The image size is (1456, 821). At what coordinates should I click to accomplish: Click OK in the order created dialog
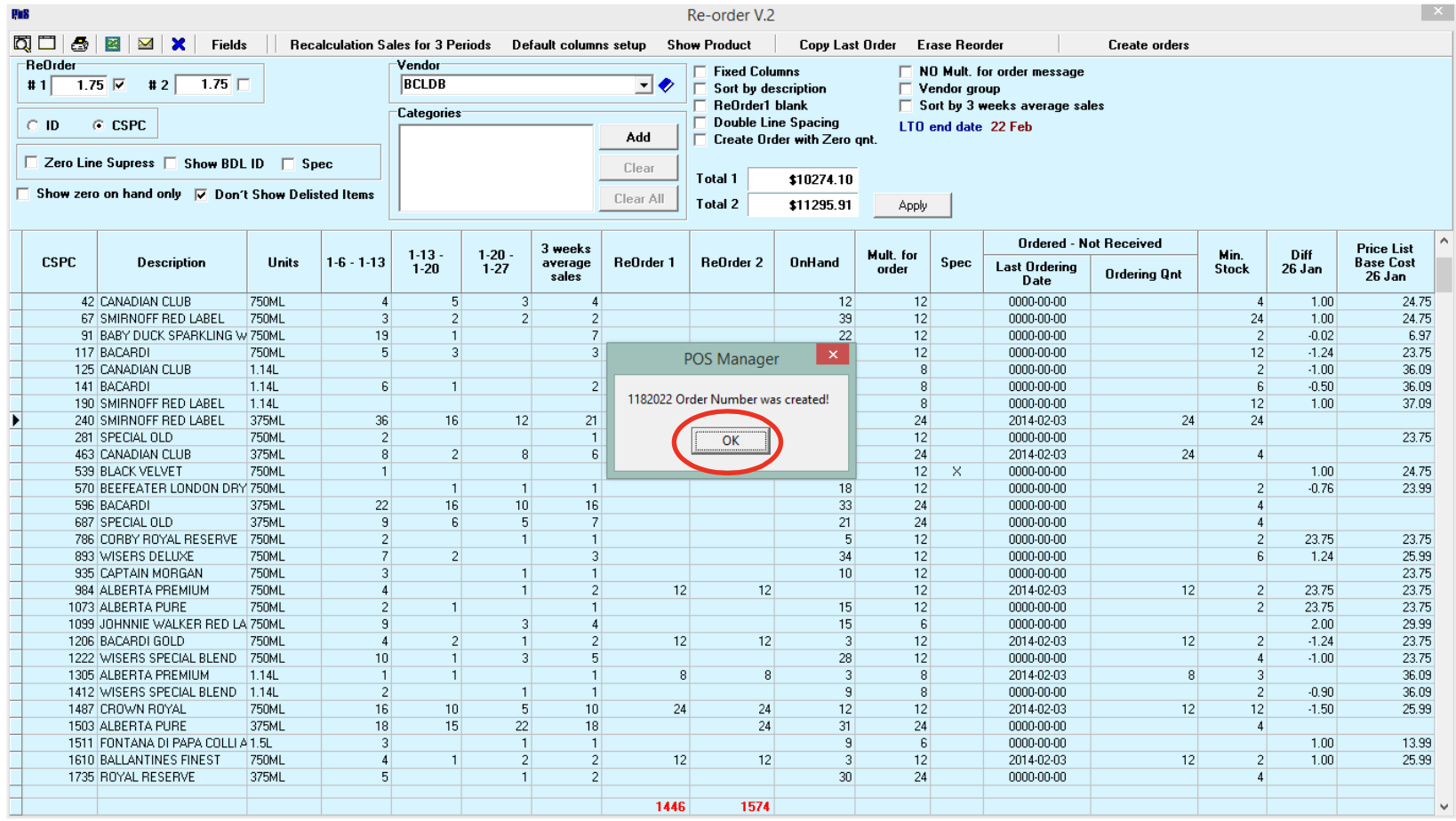731,441
